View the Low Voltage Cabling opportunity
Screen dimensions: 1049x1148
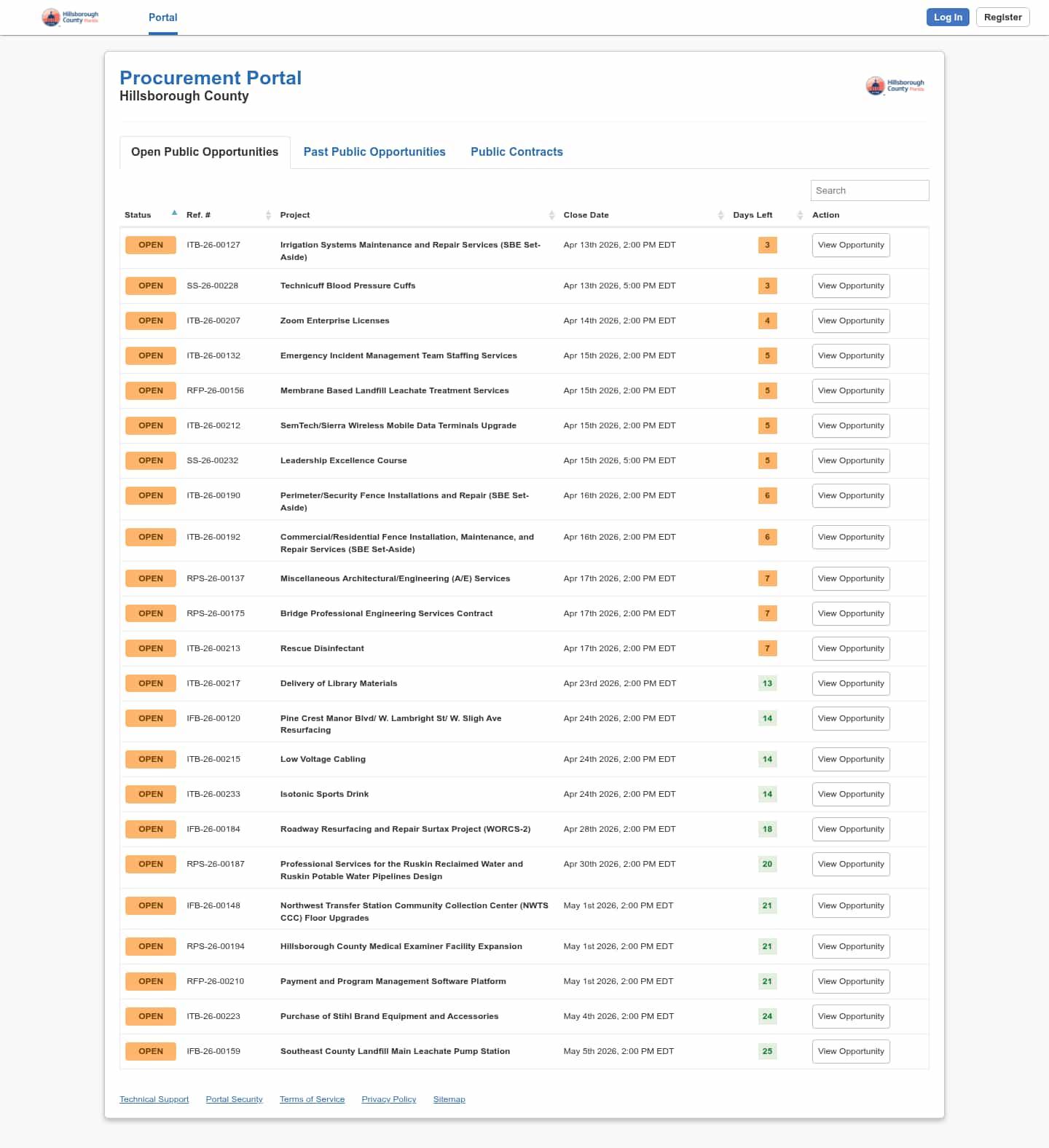(850, 760)
